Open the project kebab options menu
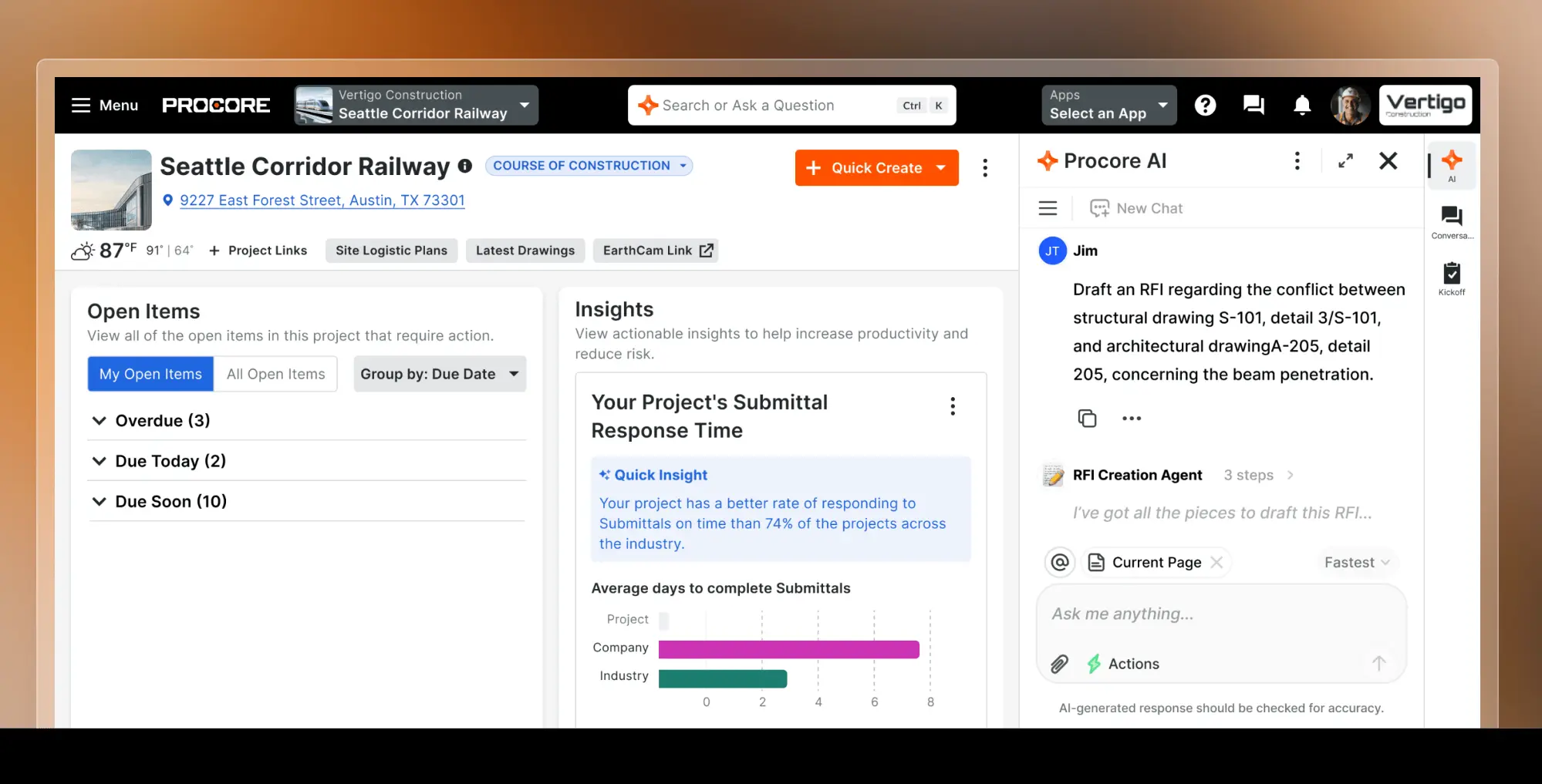Screen dimensions: 1542x784 pyautogui.click(x=985, y=168)
